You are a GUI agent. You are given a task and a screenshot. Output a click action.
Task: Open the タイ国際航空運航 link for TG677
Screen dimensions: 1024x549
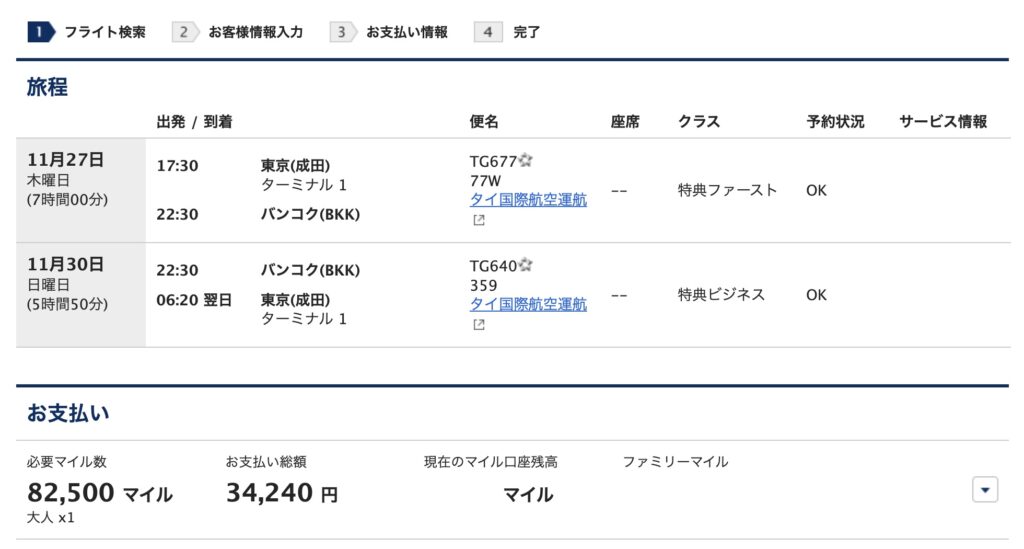click(x=528, y=200)
